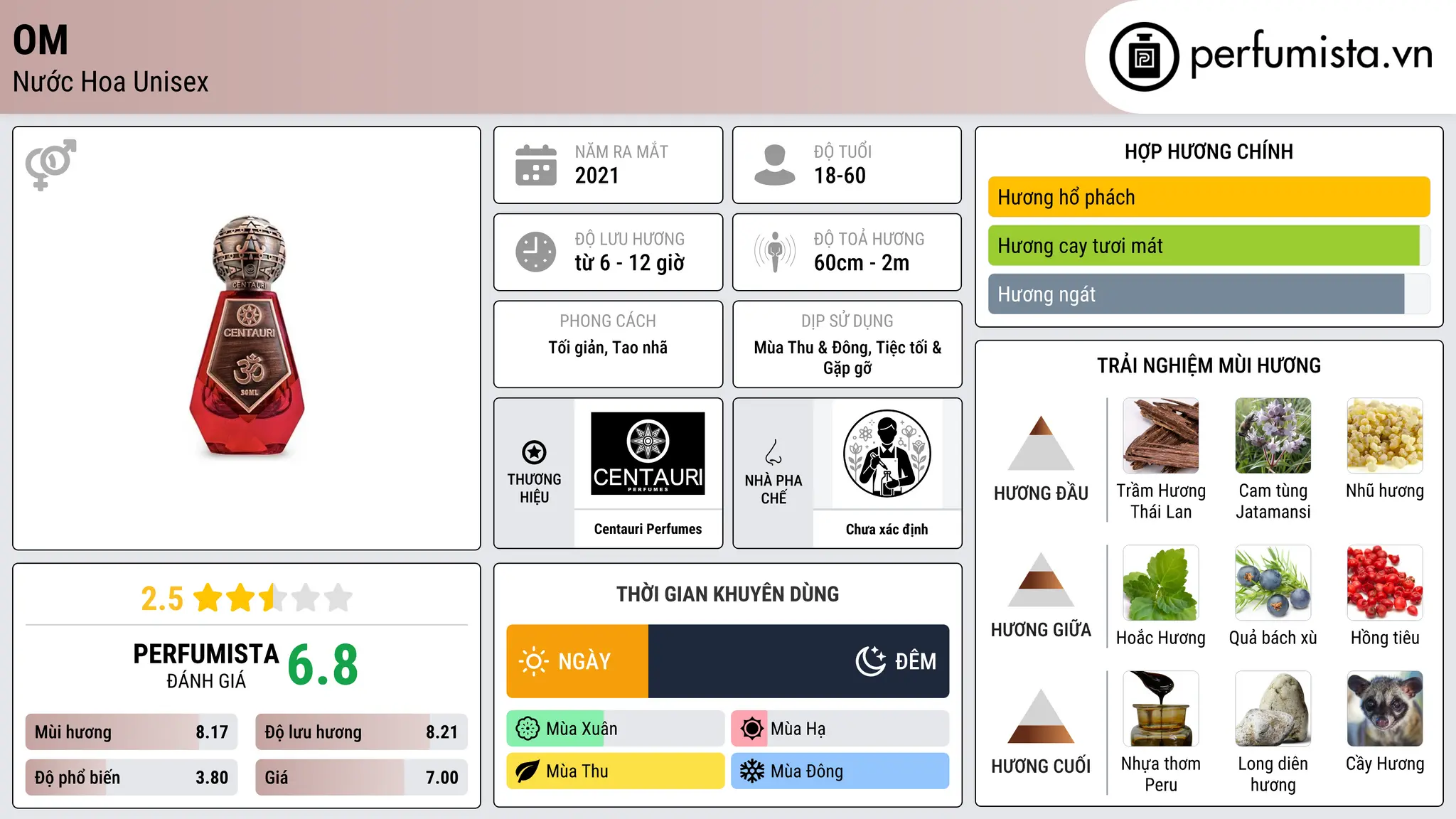Select the Trầm Hương Thái Lan note image
The height and width of the screenshot is (819, 1456).
1161,436
